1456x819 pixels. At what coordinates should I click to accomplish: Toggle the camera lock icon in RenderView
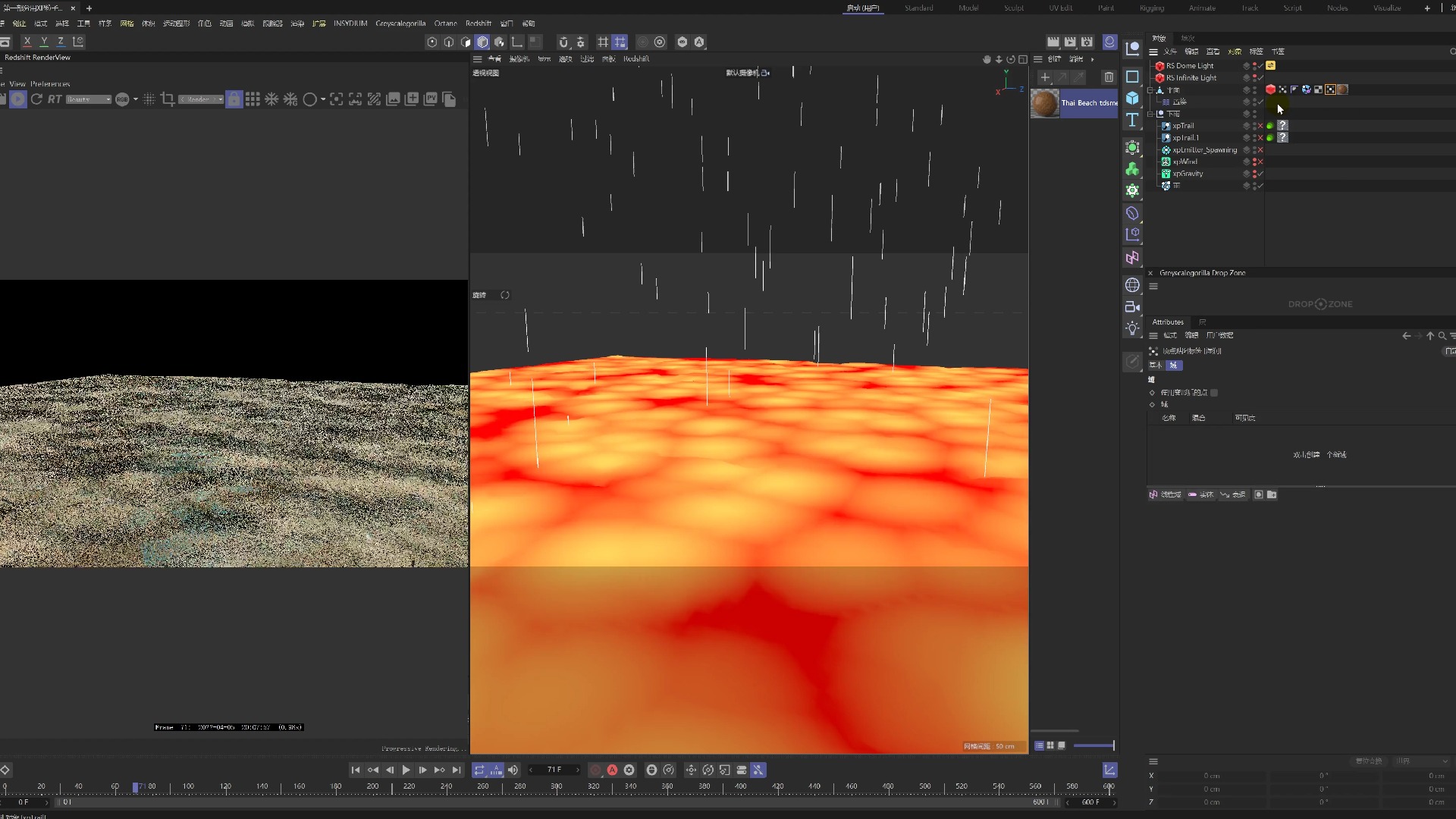(x=234, y=99)
